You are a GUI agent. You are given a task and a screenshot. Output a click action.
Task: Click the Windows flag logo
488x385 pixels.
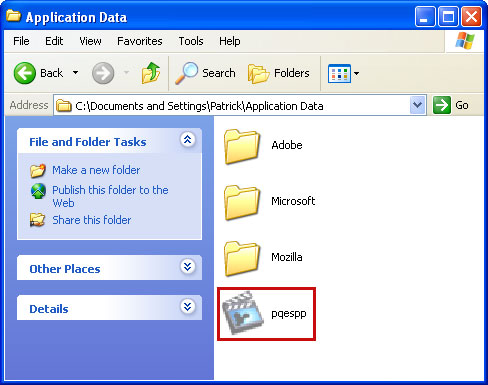pos(465,41)
